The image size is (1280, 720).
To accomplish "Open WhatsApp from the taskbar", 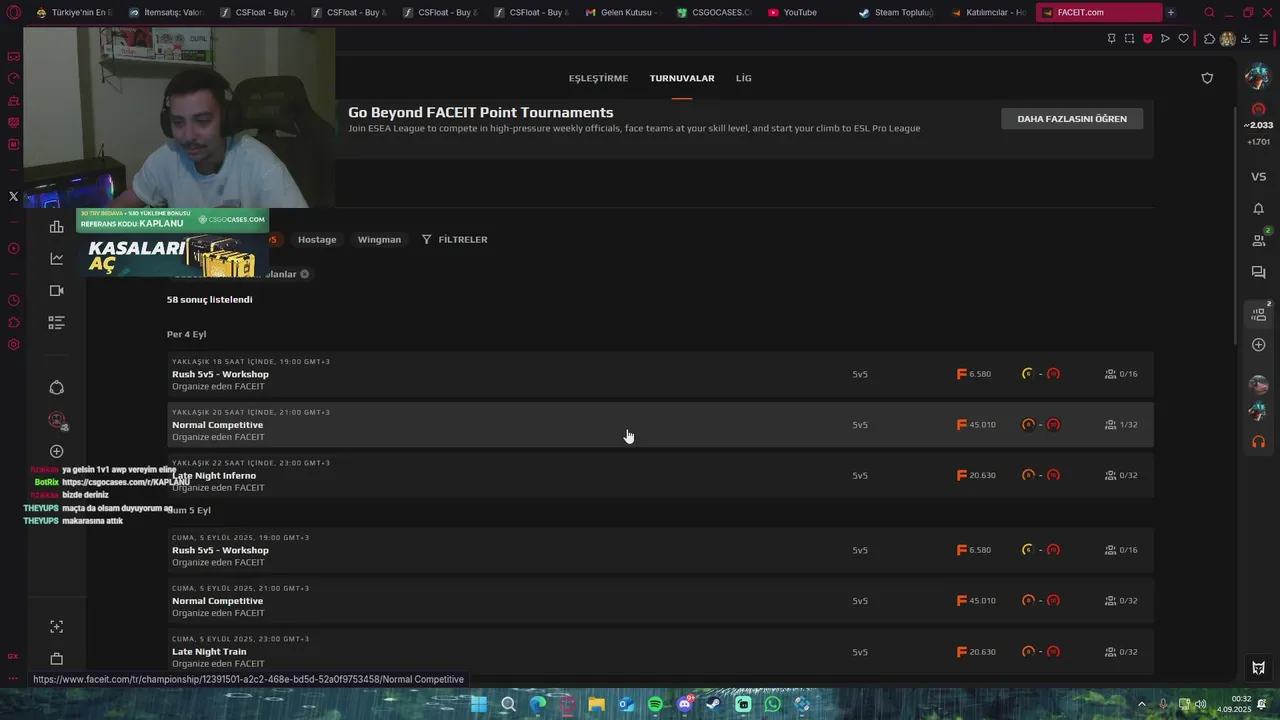I will (x=772, y=704).
